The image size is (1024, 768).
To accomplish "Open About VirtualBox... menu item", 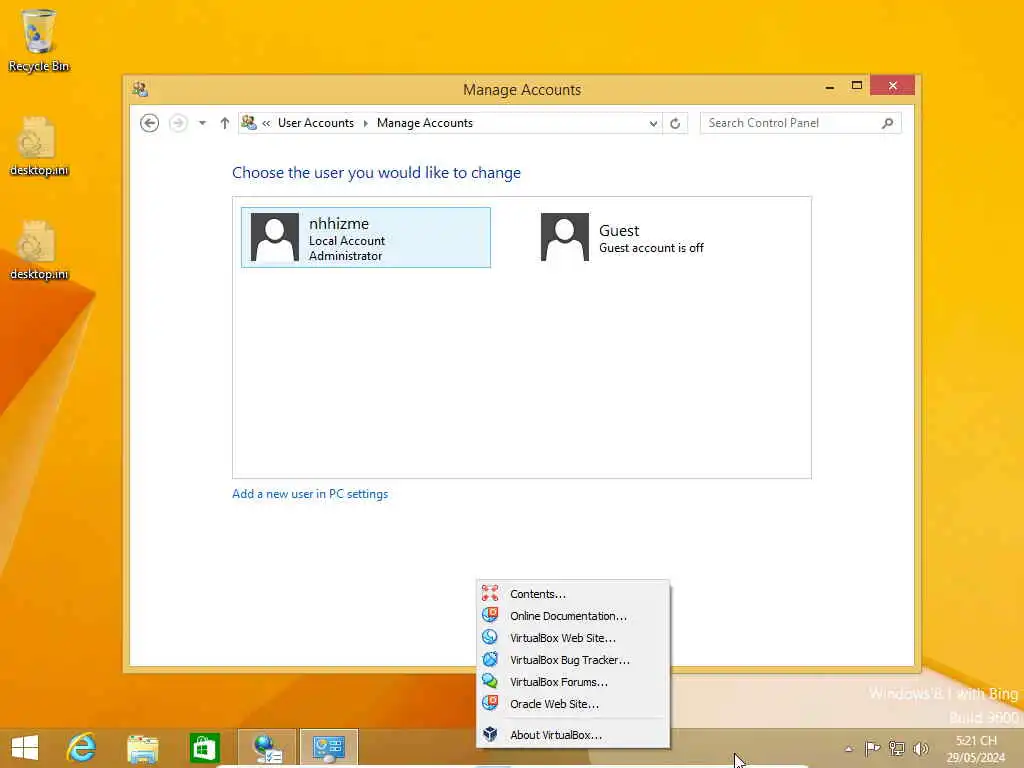I will (x=573, y=735).
